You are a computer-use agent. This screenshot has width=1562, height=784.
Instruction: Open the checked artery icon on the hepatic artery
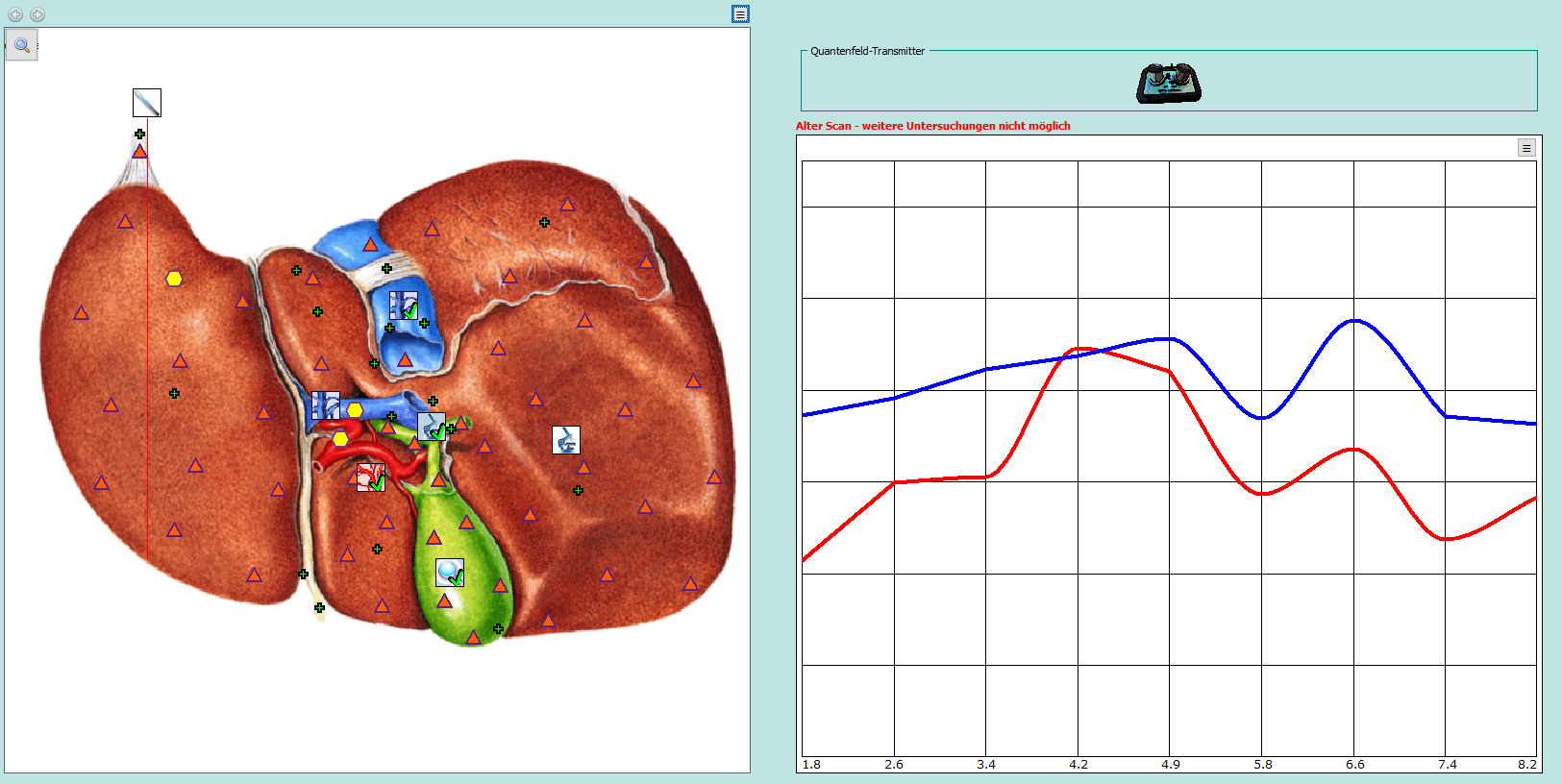point(371,478)
